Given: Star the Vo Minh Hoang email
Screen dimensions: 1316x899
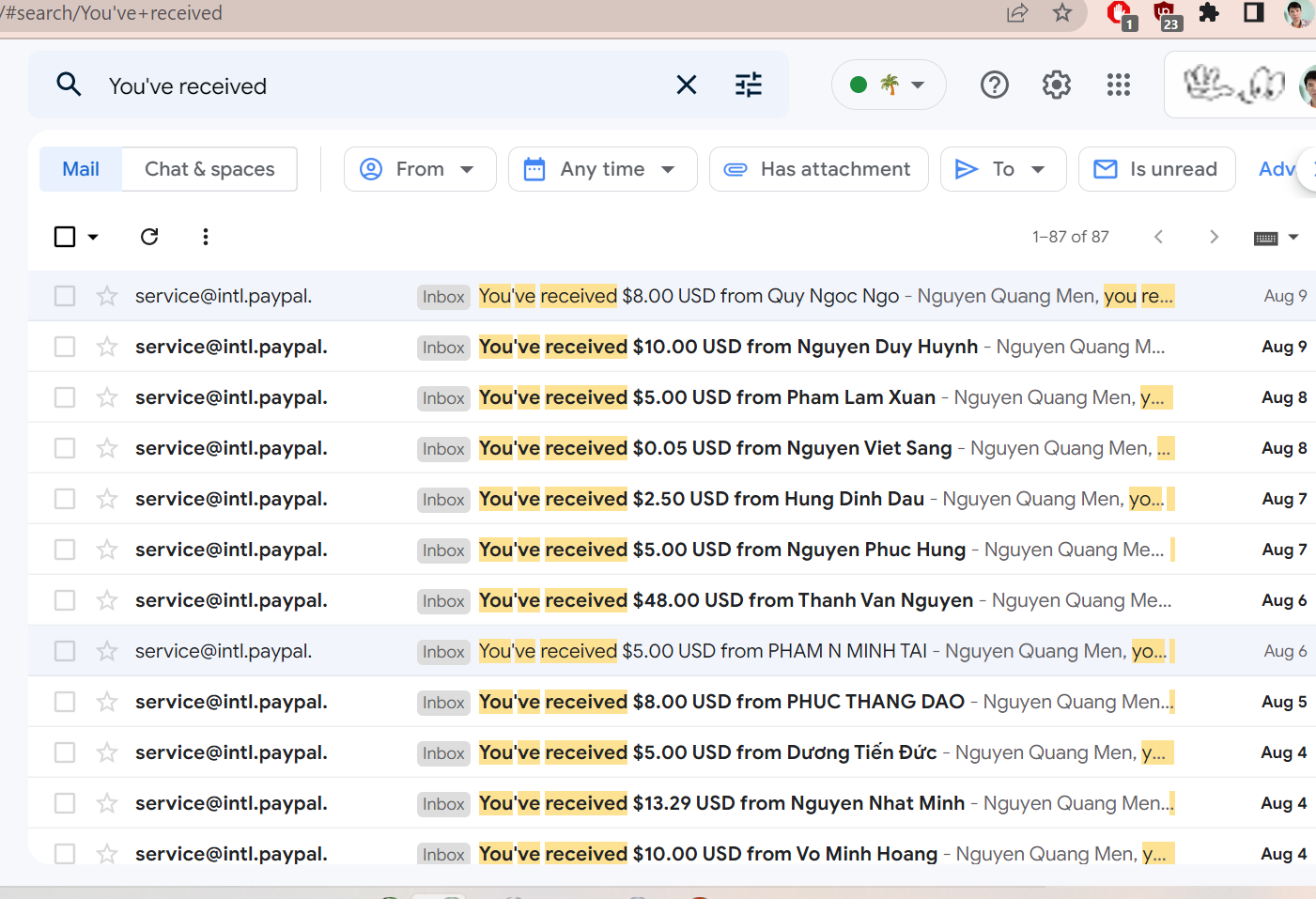Looking at the screenshot, I should pos(107,854).
